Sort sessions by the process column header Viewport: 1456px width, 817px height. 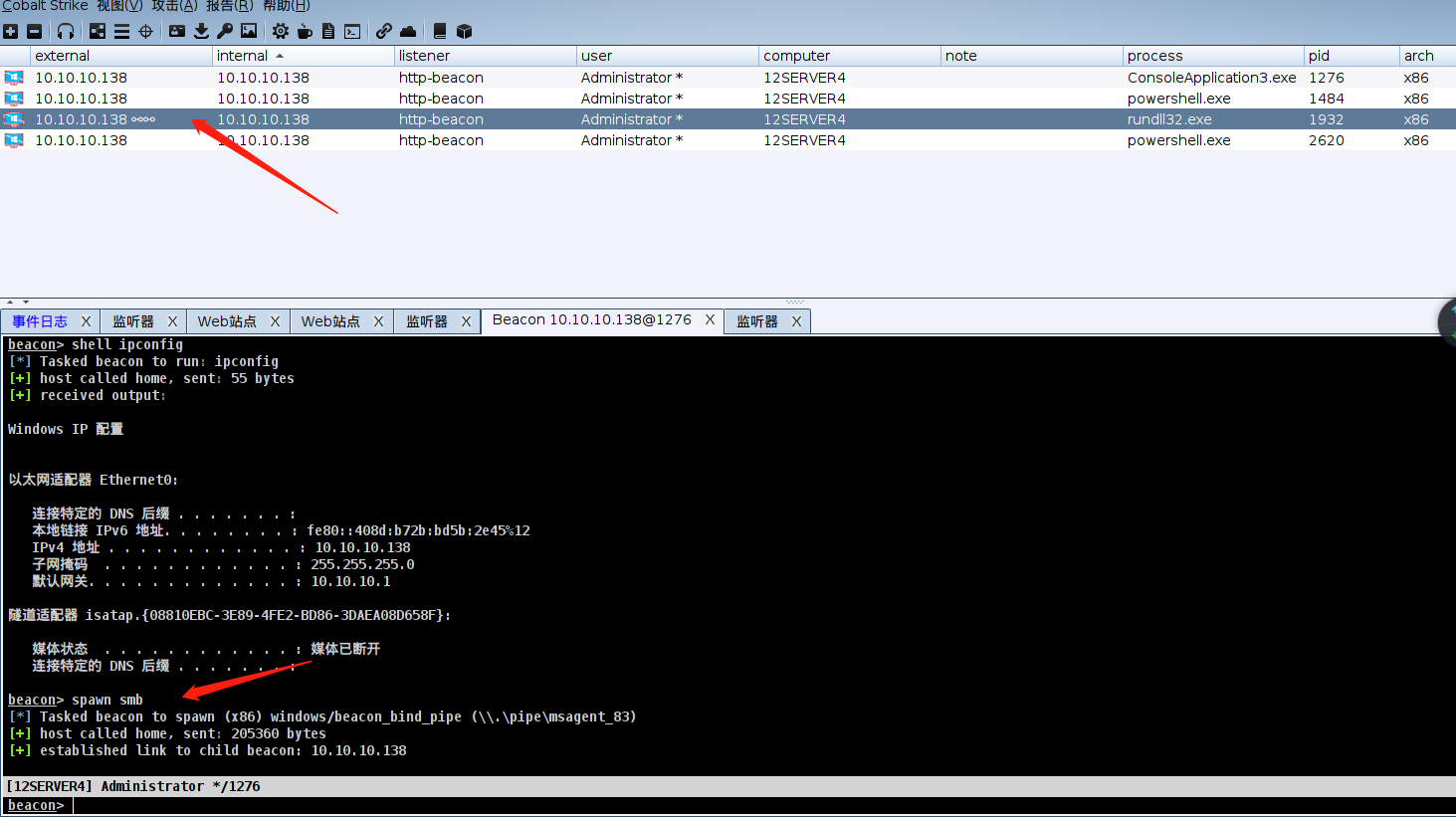click(x=1213, y=56)
